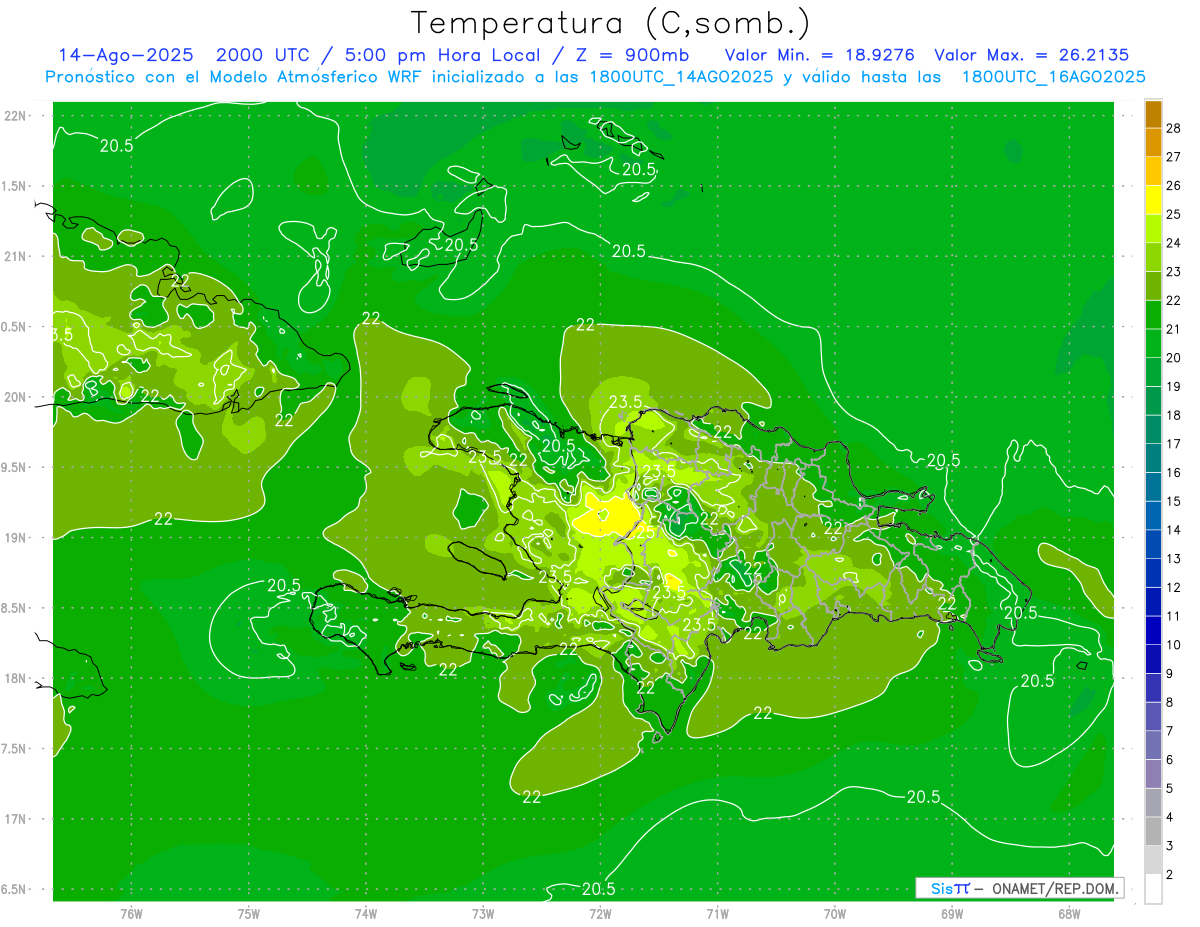Click the "69W" longitude axis label

tap(952, 913)
